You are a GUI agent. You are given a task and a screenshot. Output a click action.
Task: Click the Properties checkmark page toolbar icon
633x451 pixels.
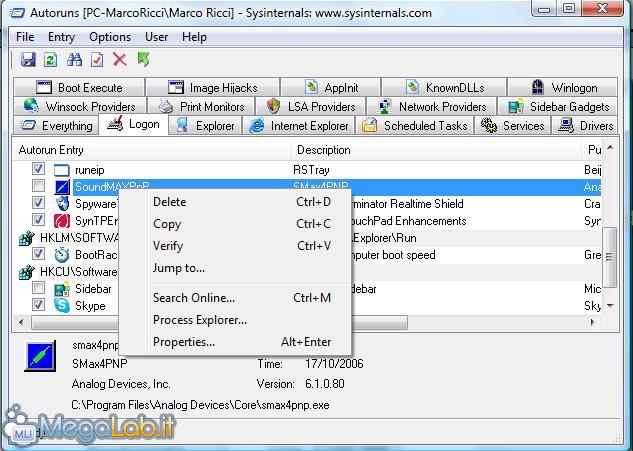pos(97,60)
